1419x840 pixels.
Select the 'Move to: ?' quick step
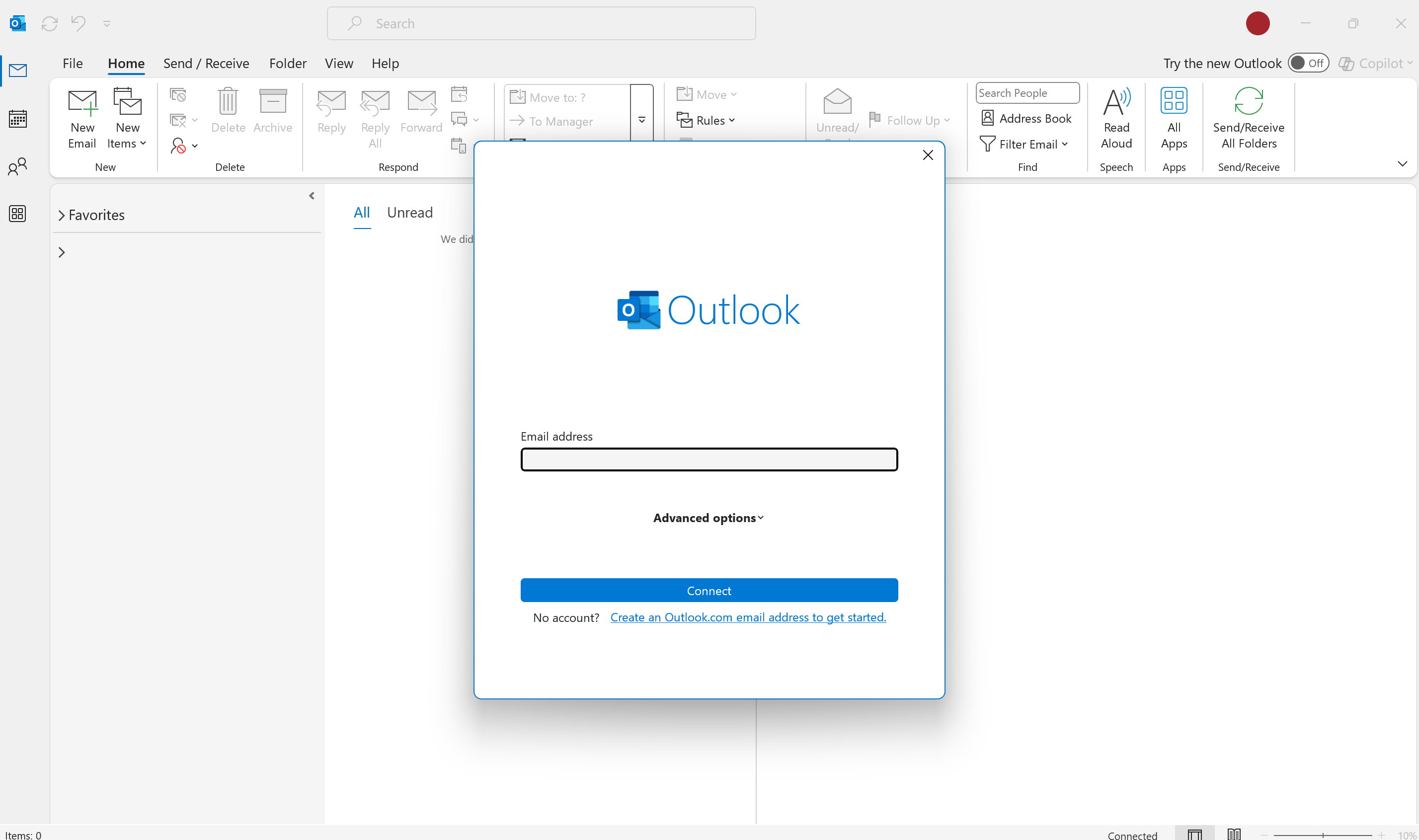[x=567, y=97]
